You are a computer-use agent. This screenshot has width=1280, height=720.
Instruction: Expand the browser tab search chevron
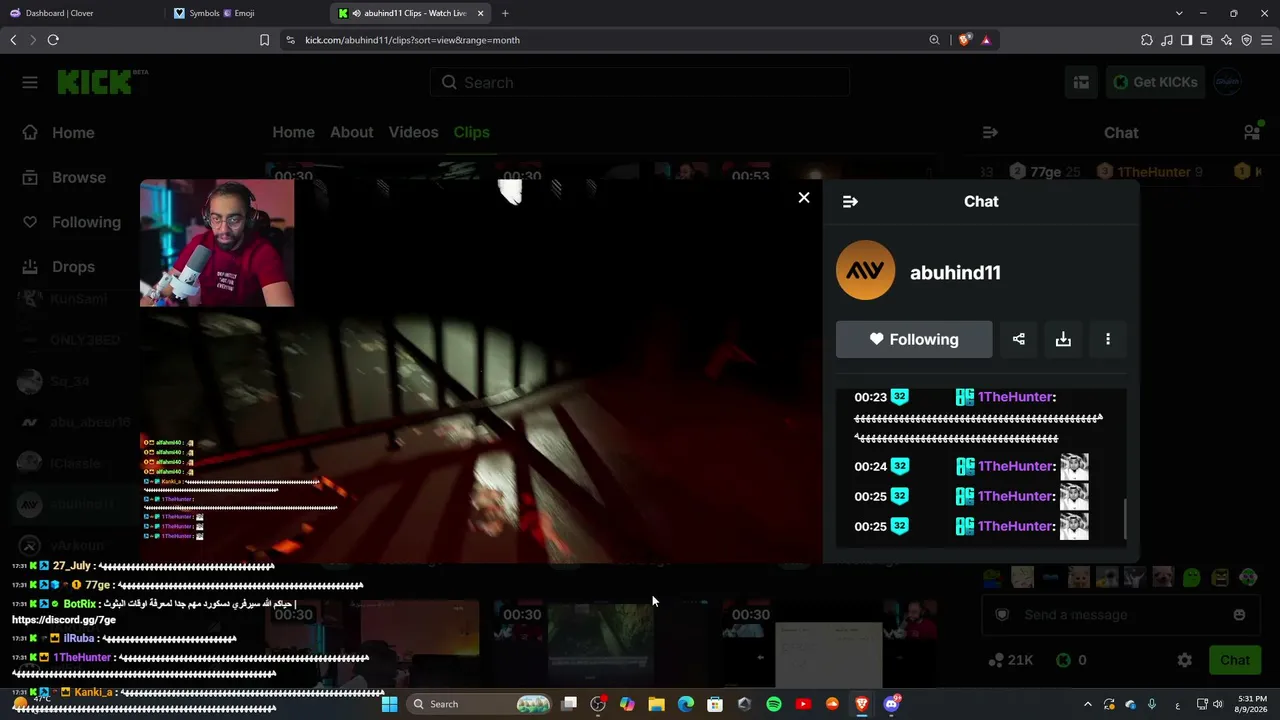point(1179,13)
